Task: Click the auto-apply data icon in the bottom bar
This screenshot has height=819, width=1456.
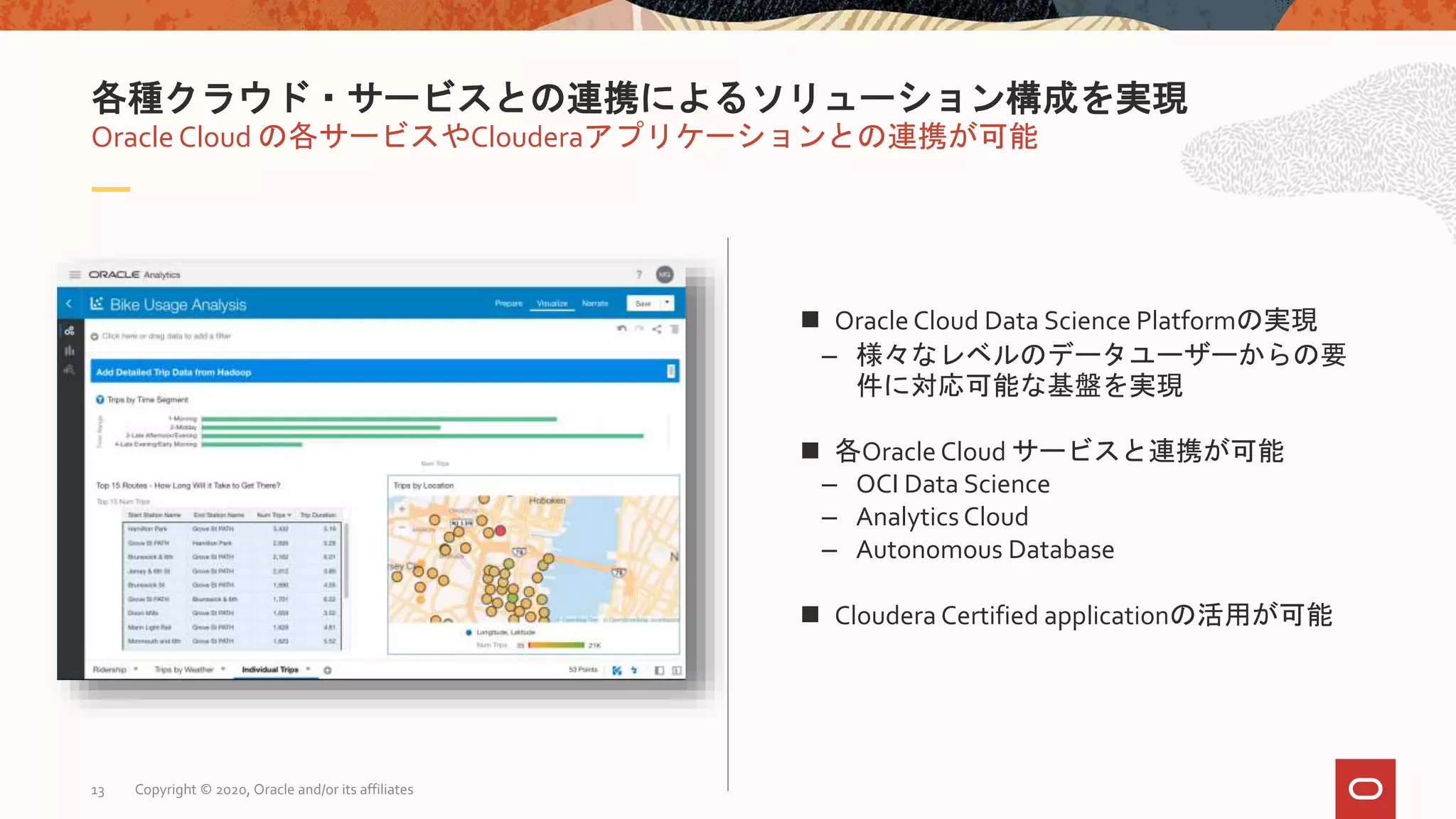Action: pyautogui.click(x=616, y=670)
